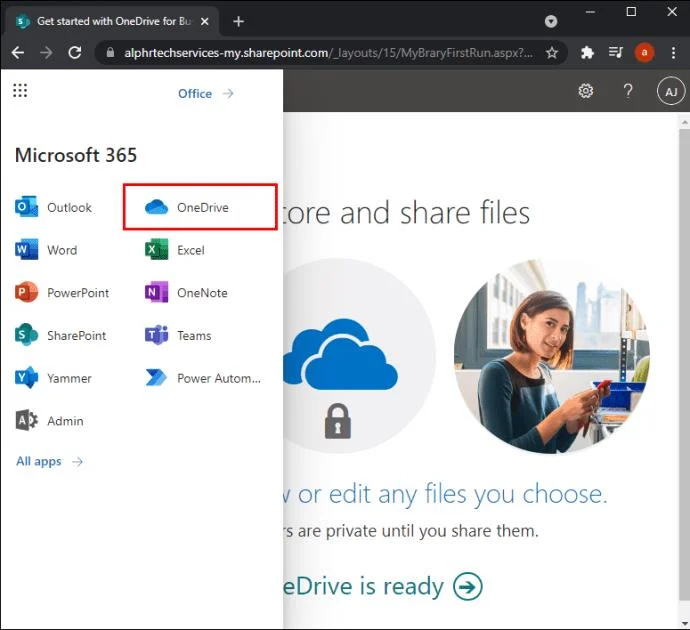Open the settings gear menu
Screen dimensions: 690x630
pos(585,91)
